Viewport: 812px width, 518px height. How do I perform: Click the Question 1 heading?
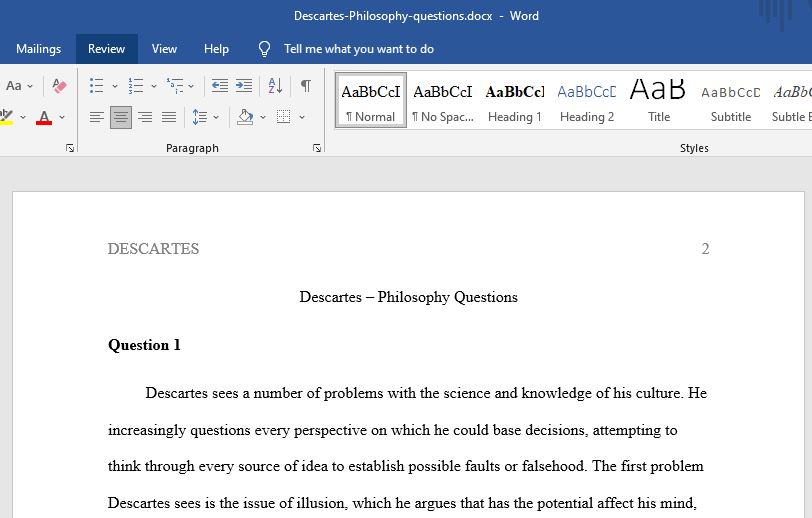(144, 345)
